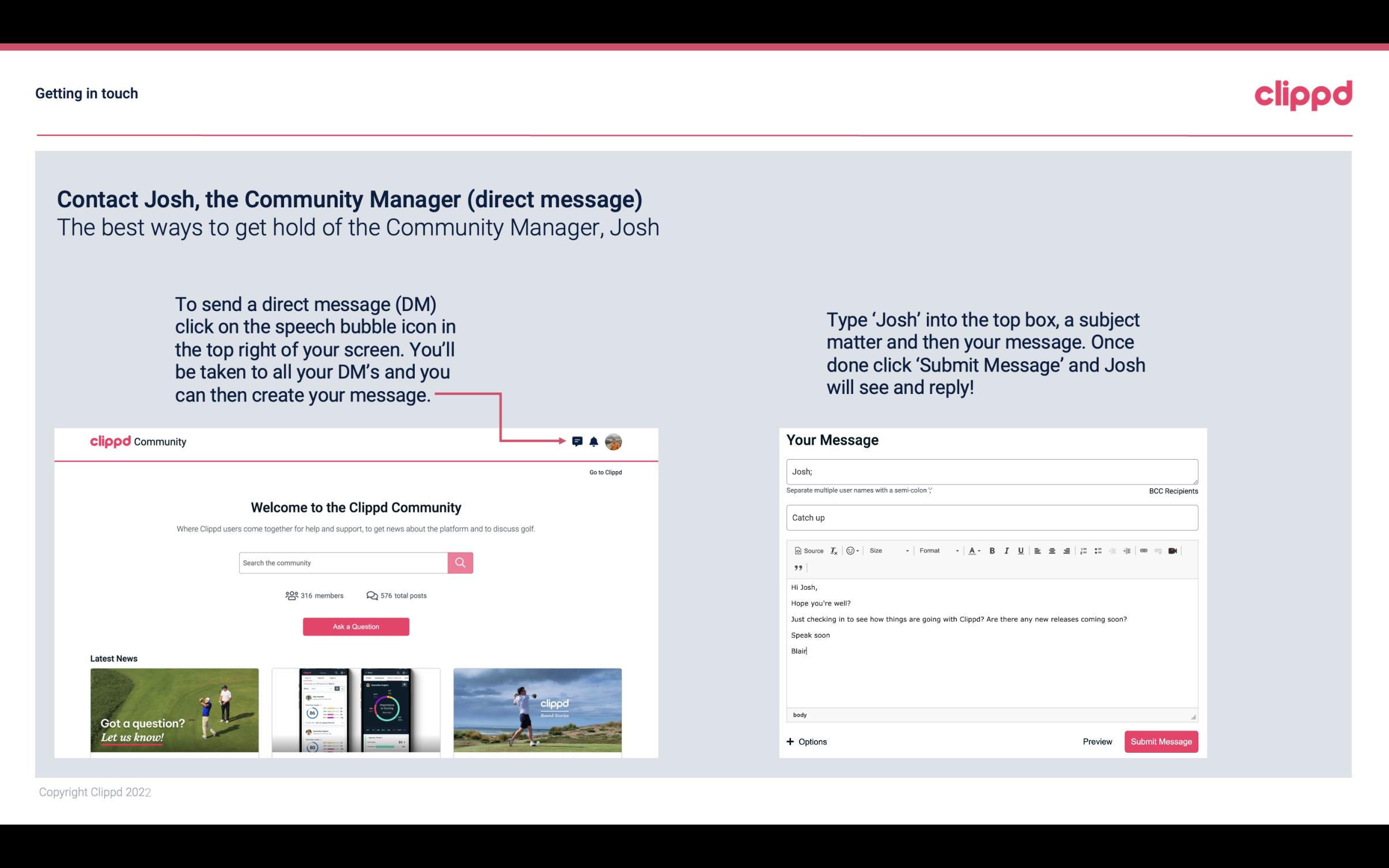
Task: Expand the Options section below message
Action: [807, 742]
